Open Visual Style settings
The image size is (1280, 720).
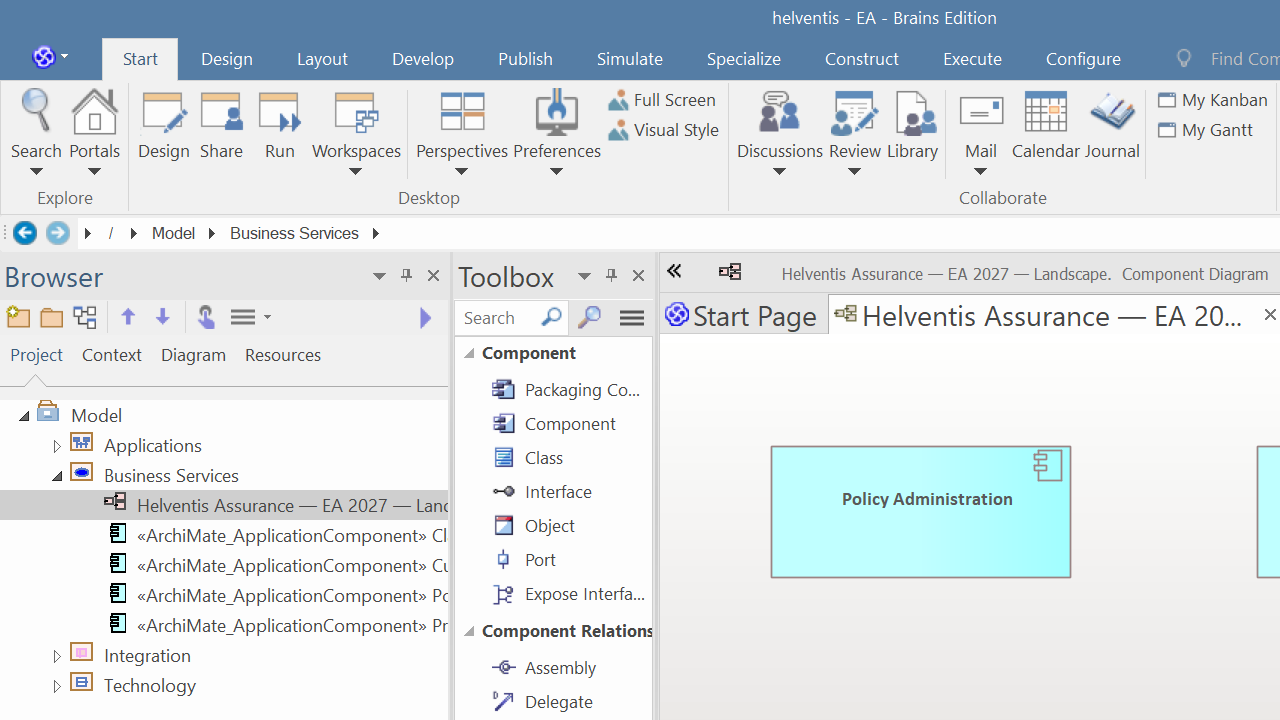[x=663, y=130]
